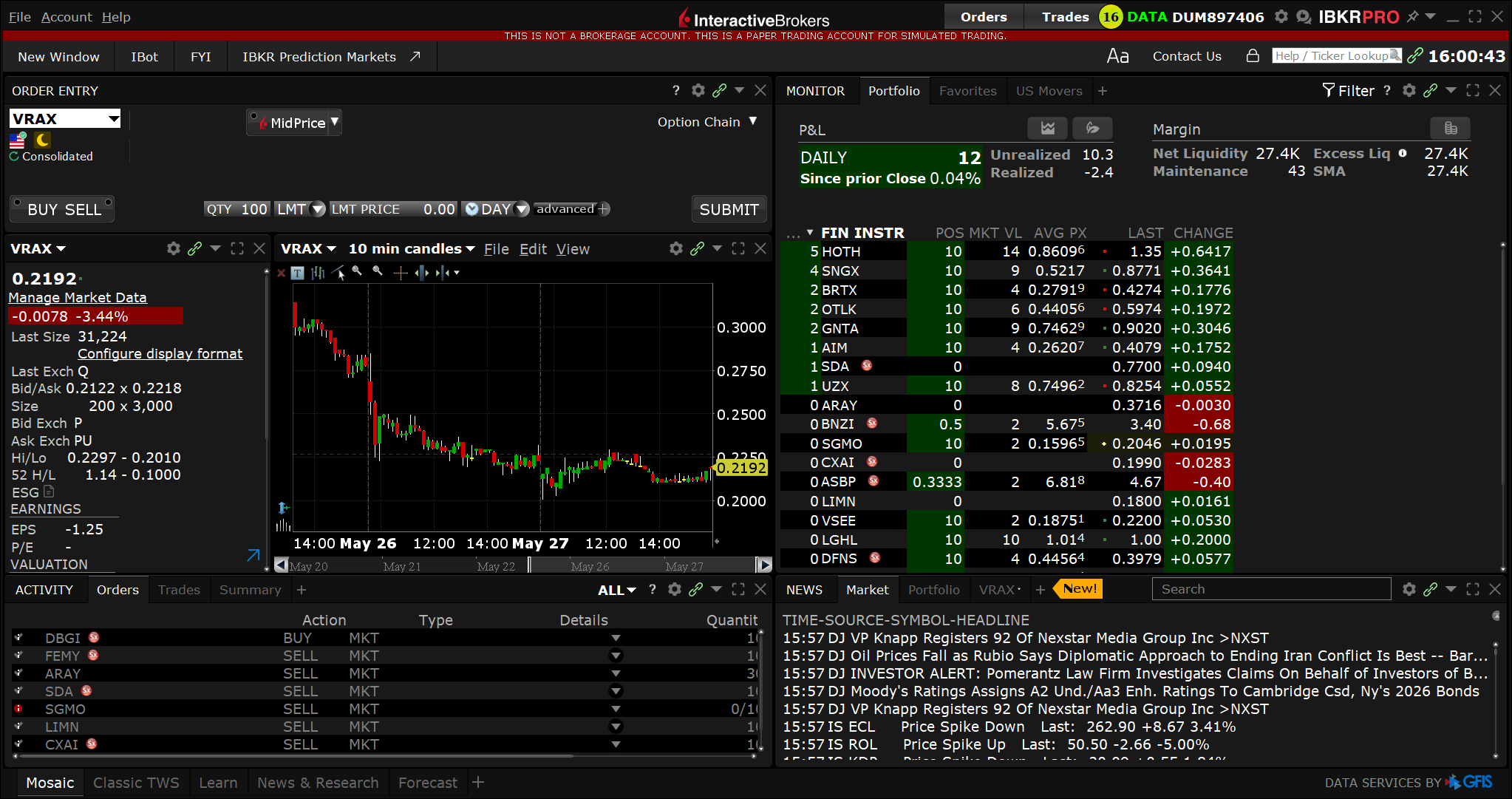Open the Order Entry panel settings gear
This screenshot has width=1512, height=799.
[x=698, y=90]
